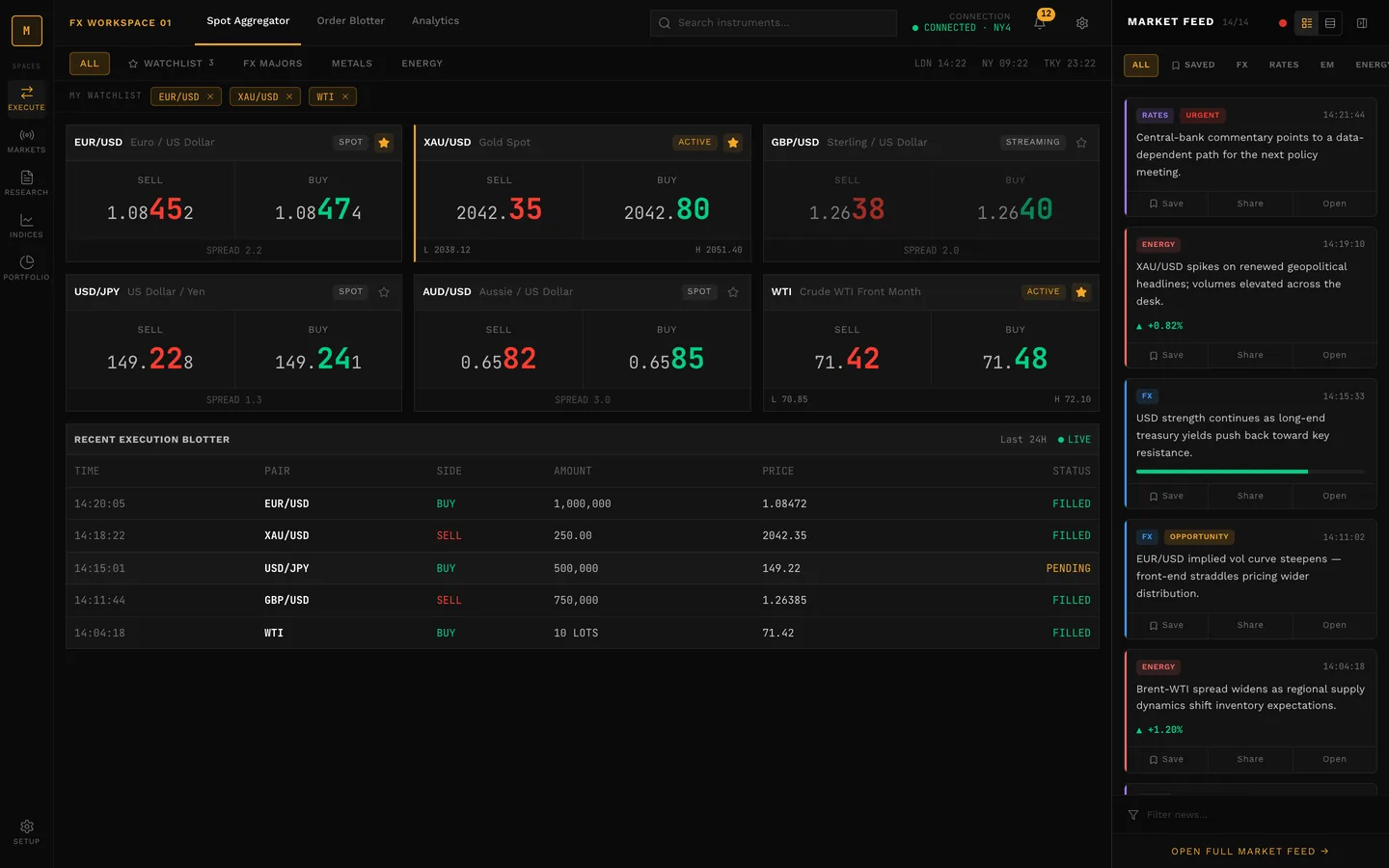The width and height of the screenshot is (1389, 868).
Task: Filter market feed by FX
Action: [x=1242, y=66]
